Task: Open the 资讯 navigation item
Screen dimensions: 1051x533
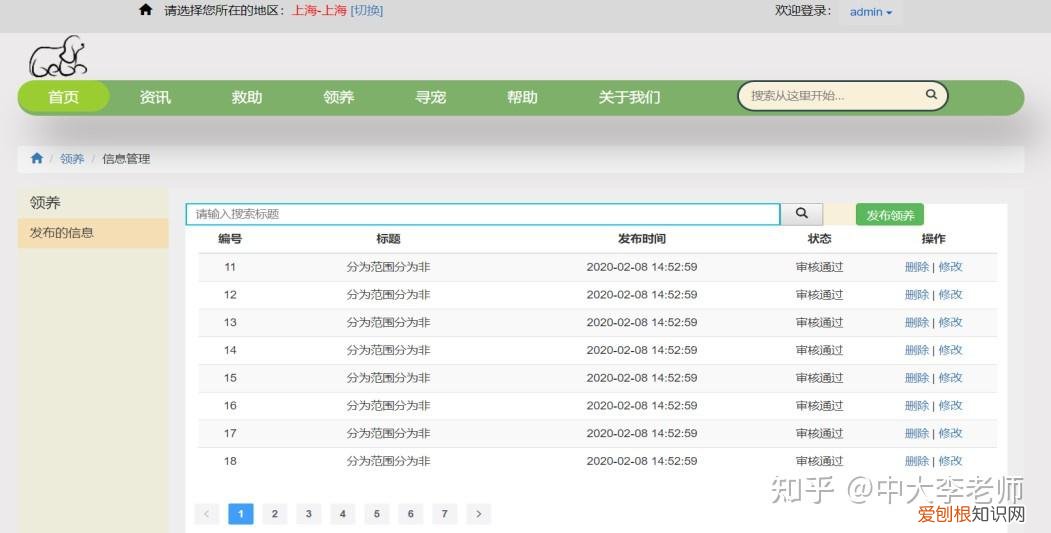Action: point(155,97)
